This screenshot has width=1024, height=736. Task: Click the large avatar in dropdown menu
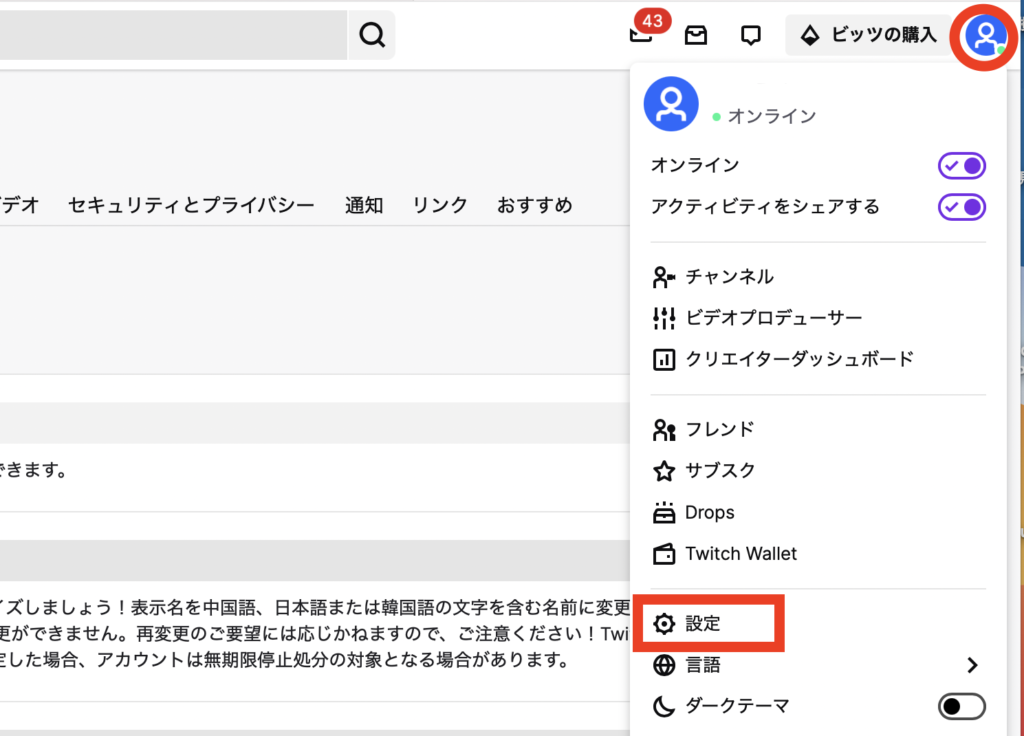(671, 104)
